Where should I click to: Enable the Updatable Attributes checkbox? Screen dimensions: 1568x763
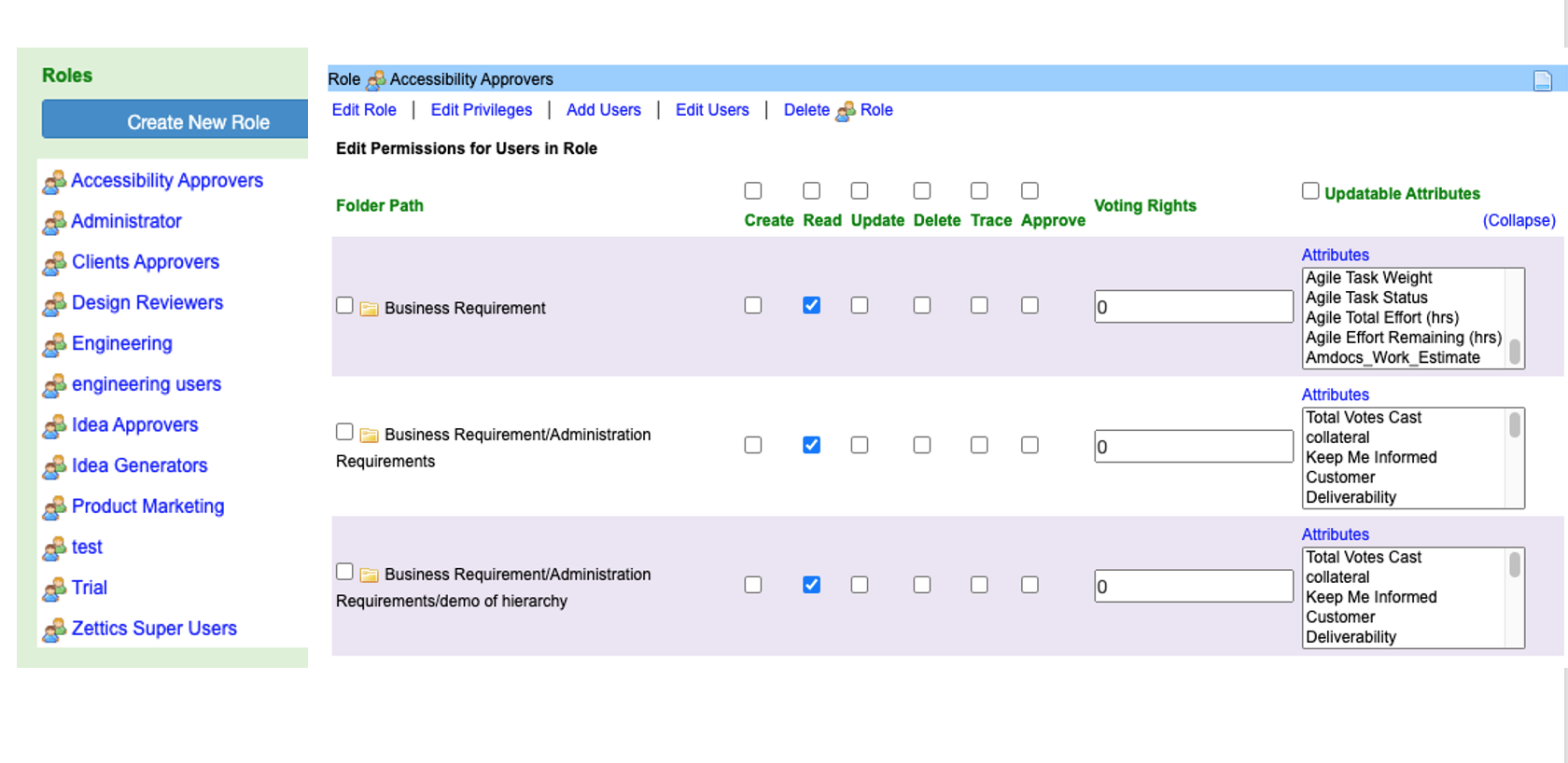(x=1310, y=191)
